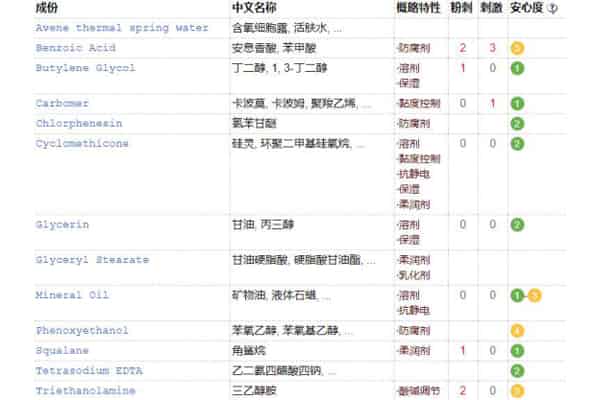
Task: Open the Triethanolamine ingredient link
Action: coord(85,391)
